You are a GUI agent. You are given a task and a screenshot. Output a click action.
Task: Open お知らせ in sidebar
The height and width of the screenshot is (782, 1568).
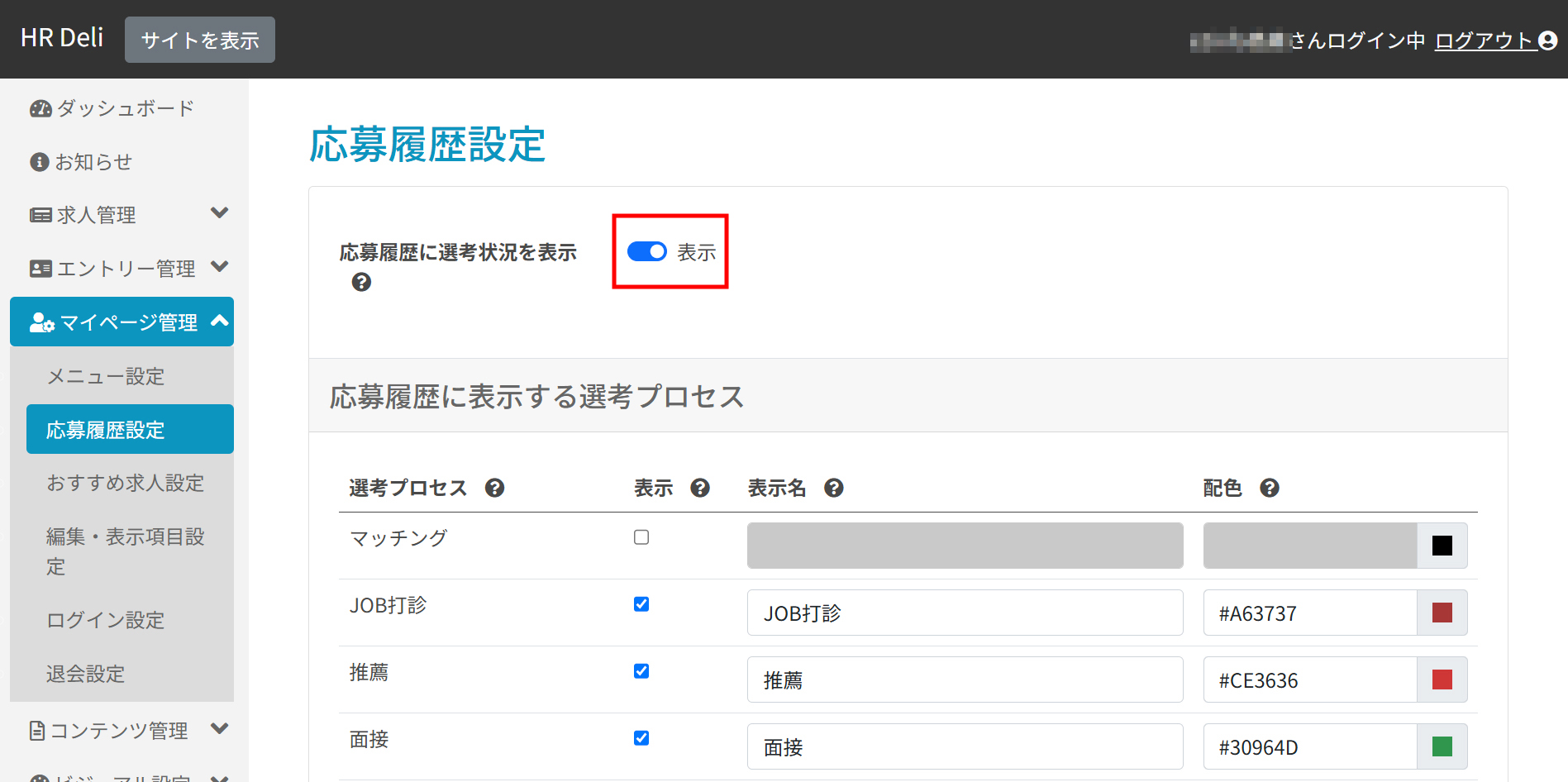point(93,162)
